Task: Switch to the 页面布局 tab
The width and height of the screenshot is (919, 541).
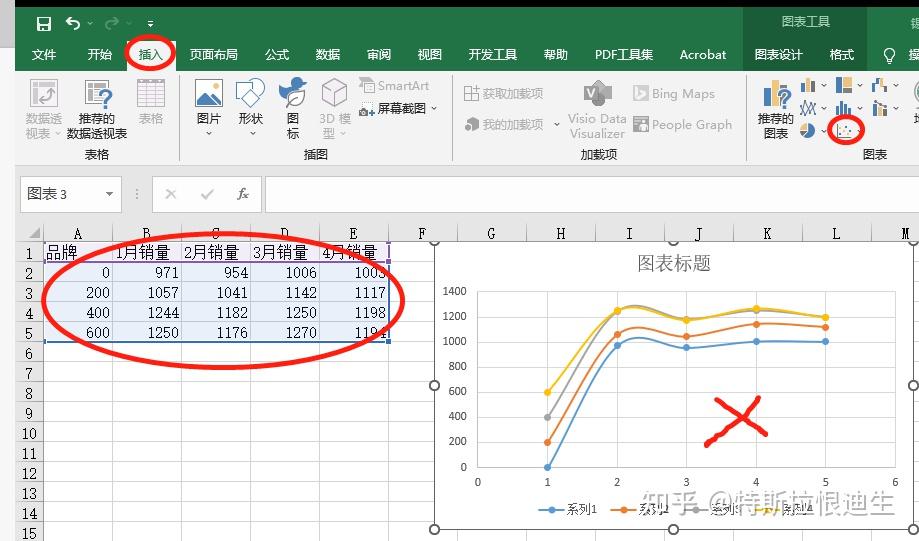Action: [x=213, y=55]
